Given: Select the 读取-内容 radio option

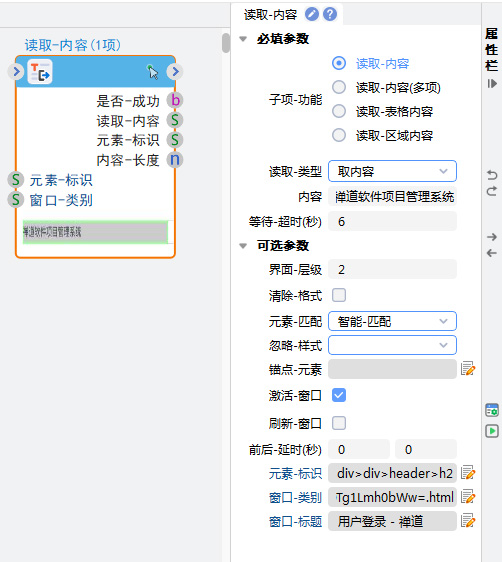Looking at the screenshot, I should click(x=339, y=63).
